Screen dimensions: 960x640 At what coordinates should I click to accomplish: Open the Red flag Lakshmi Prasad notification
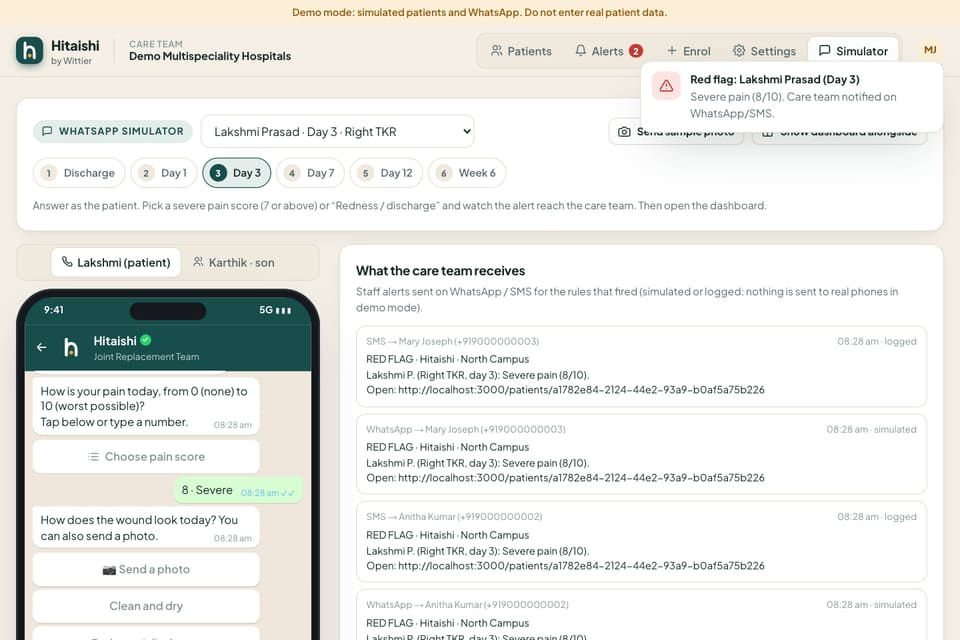coord(792,96)
